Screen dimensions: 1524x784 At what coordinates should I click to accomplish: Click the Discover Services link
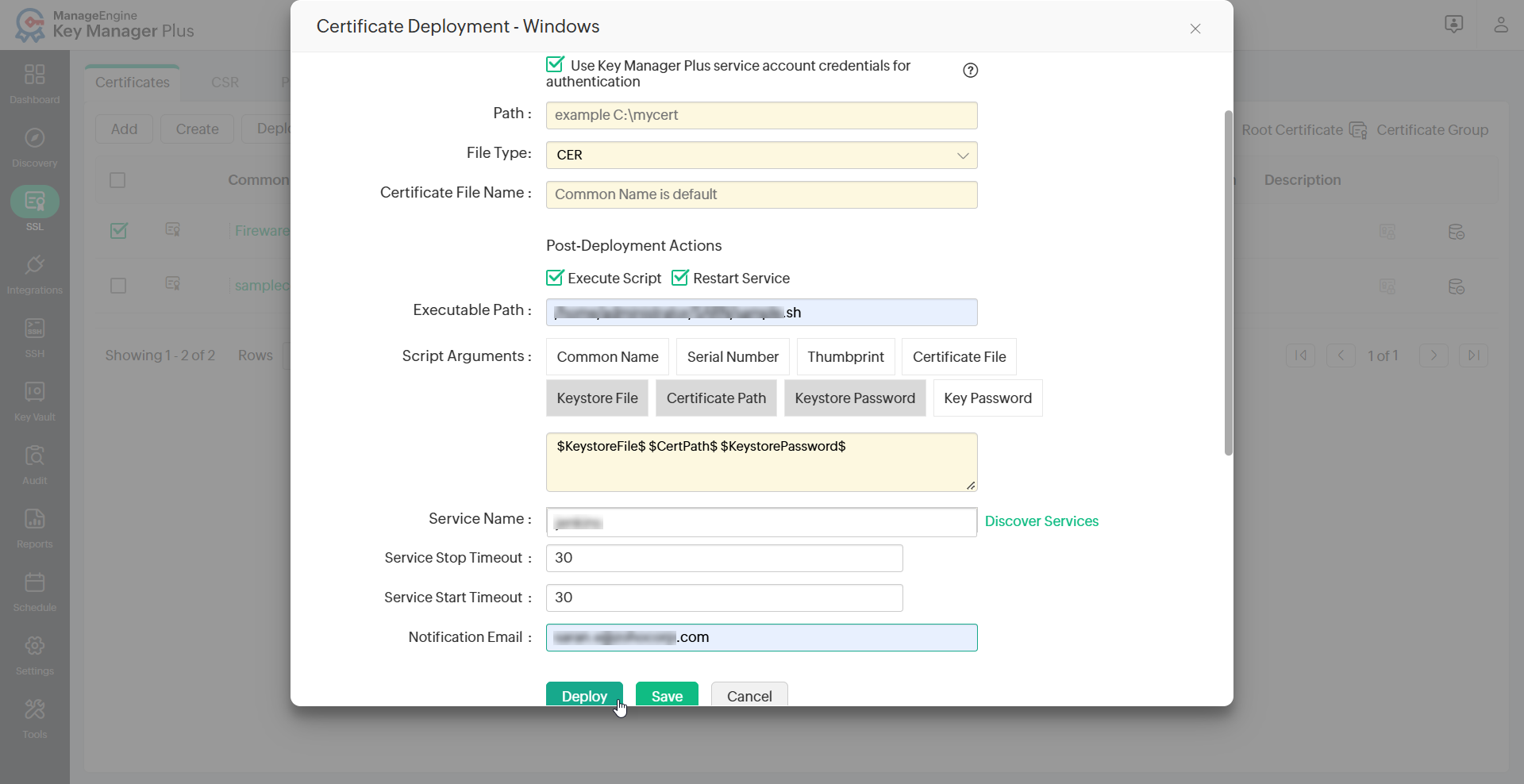pyautogui.click(x=1041, y=521)
